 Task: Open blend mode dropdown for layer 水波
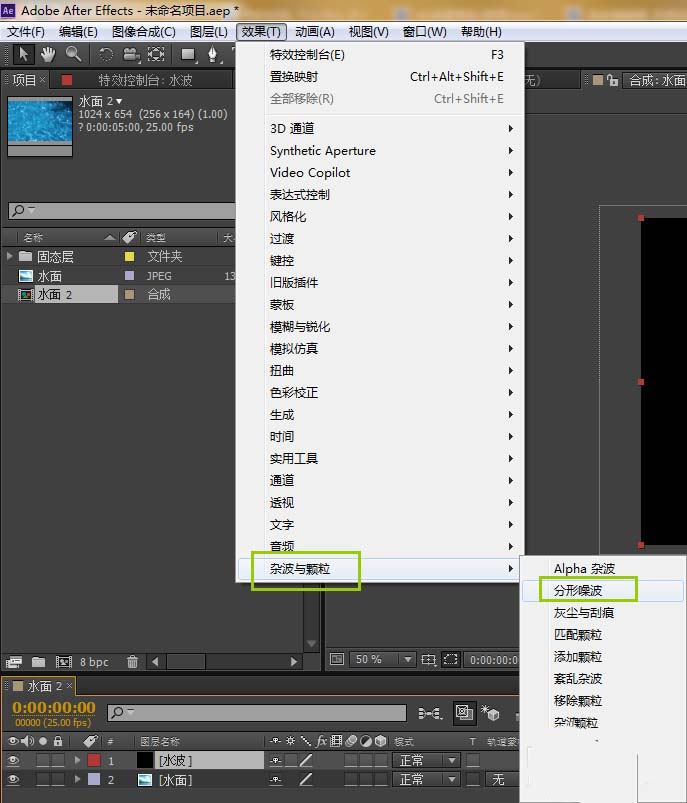pyautogui.click(x=426, y=760)
